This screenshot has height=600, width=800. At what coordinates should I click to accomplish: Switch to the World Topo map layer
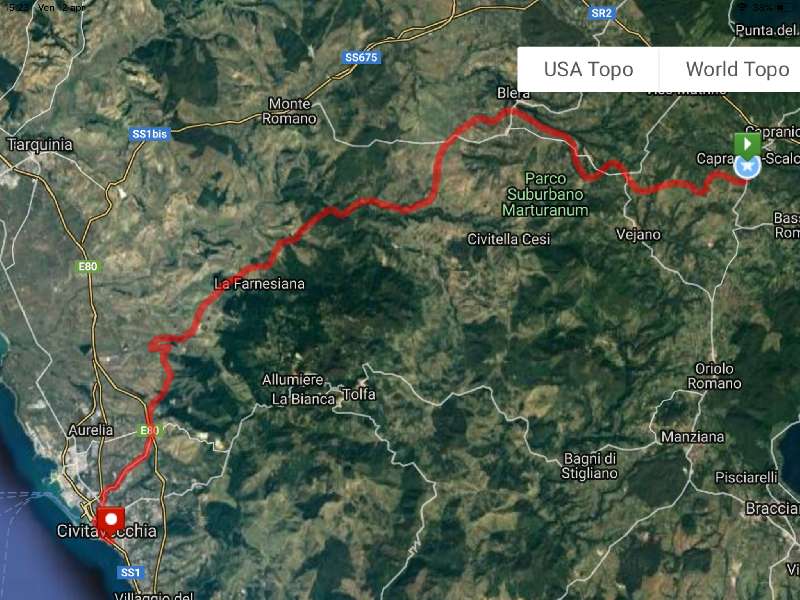[737, 69]
